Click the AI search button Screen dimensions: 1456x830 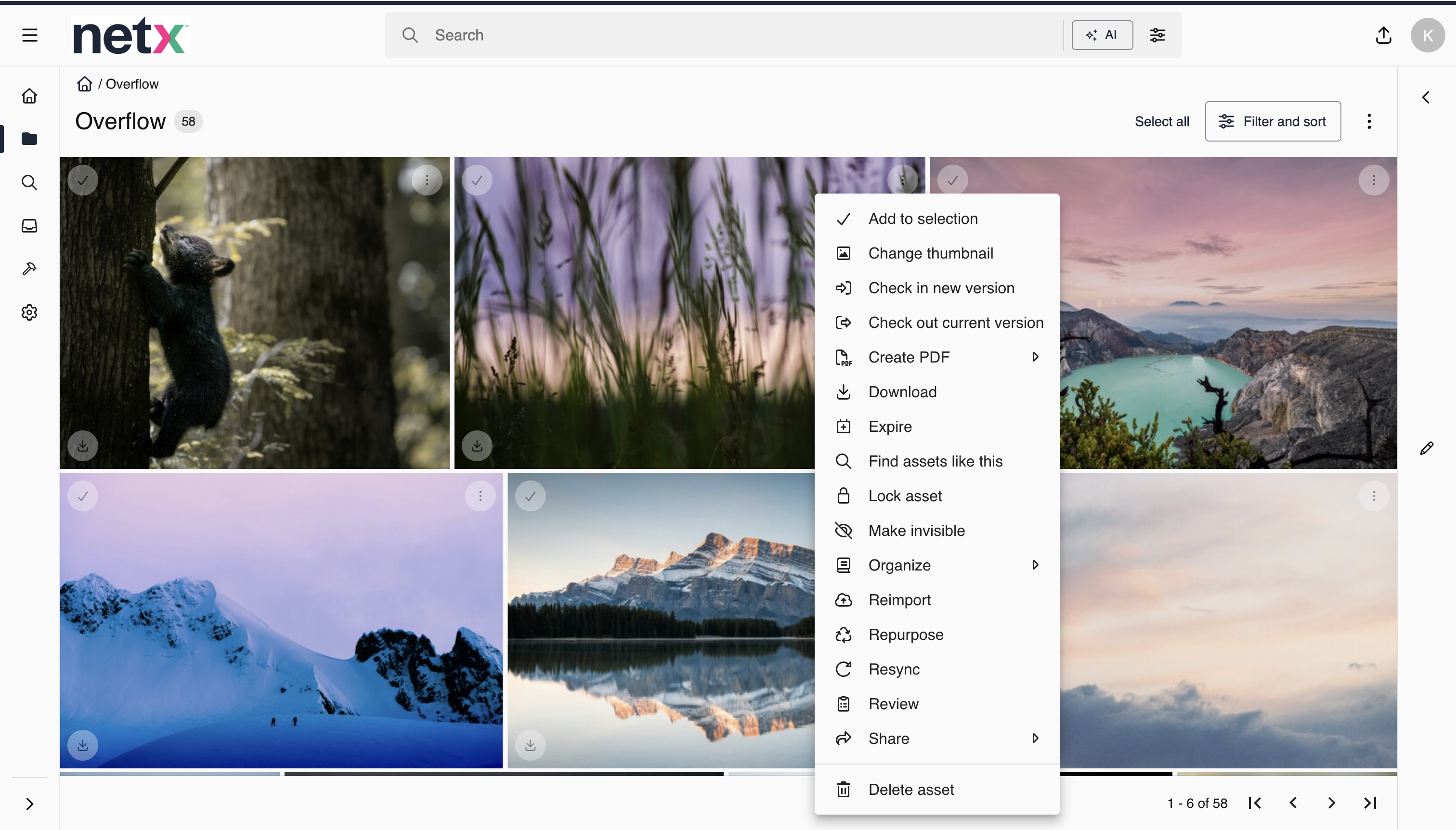pyautogui.click(x=1102, y=35)
